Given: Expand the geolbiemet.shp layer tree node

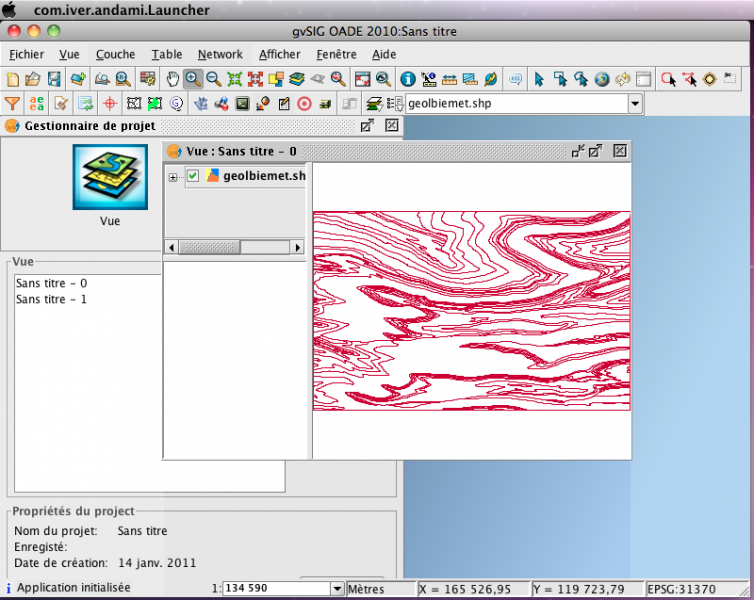Looking at the screenshot, I should (x=174, y=177).
